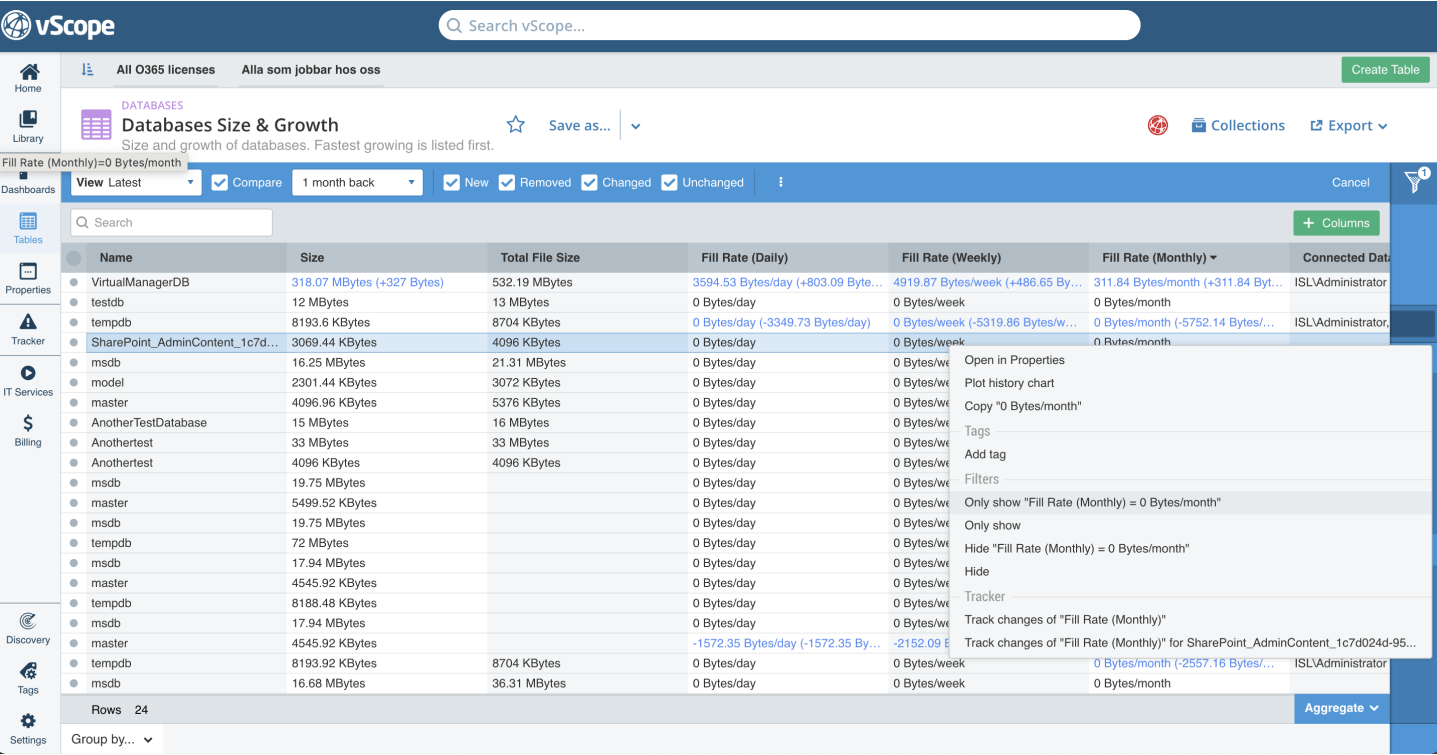
Task: Select Track changes of "Fill Rate (Monthly)"
Action: tap(1065, 620)
